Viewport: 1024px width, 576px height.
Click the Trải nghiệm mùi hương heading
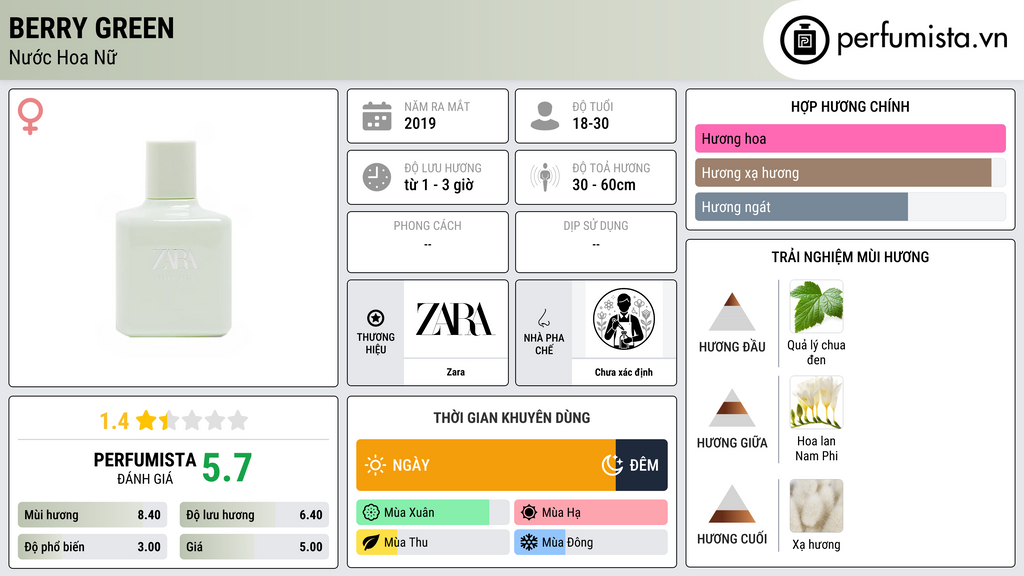850,257
